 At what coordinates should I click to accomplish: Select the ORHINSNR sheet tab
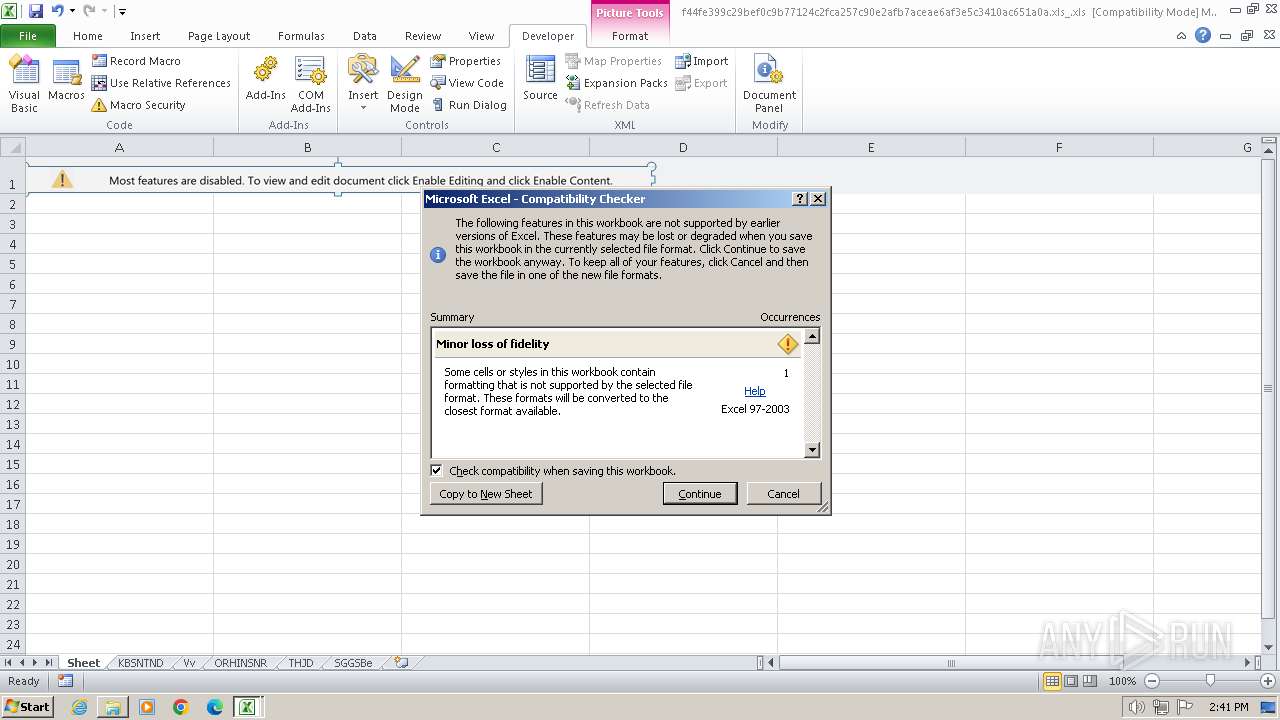240,663
